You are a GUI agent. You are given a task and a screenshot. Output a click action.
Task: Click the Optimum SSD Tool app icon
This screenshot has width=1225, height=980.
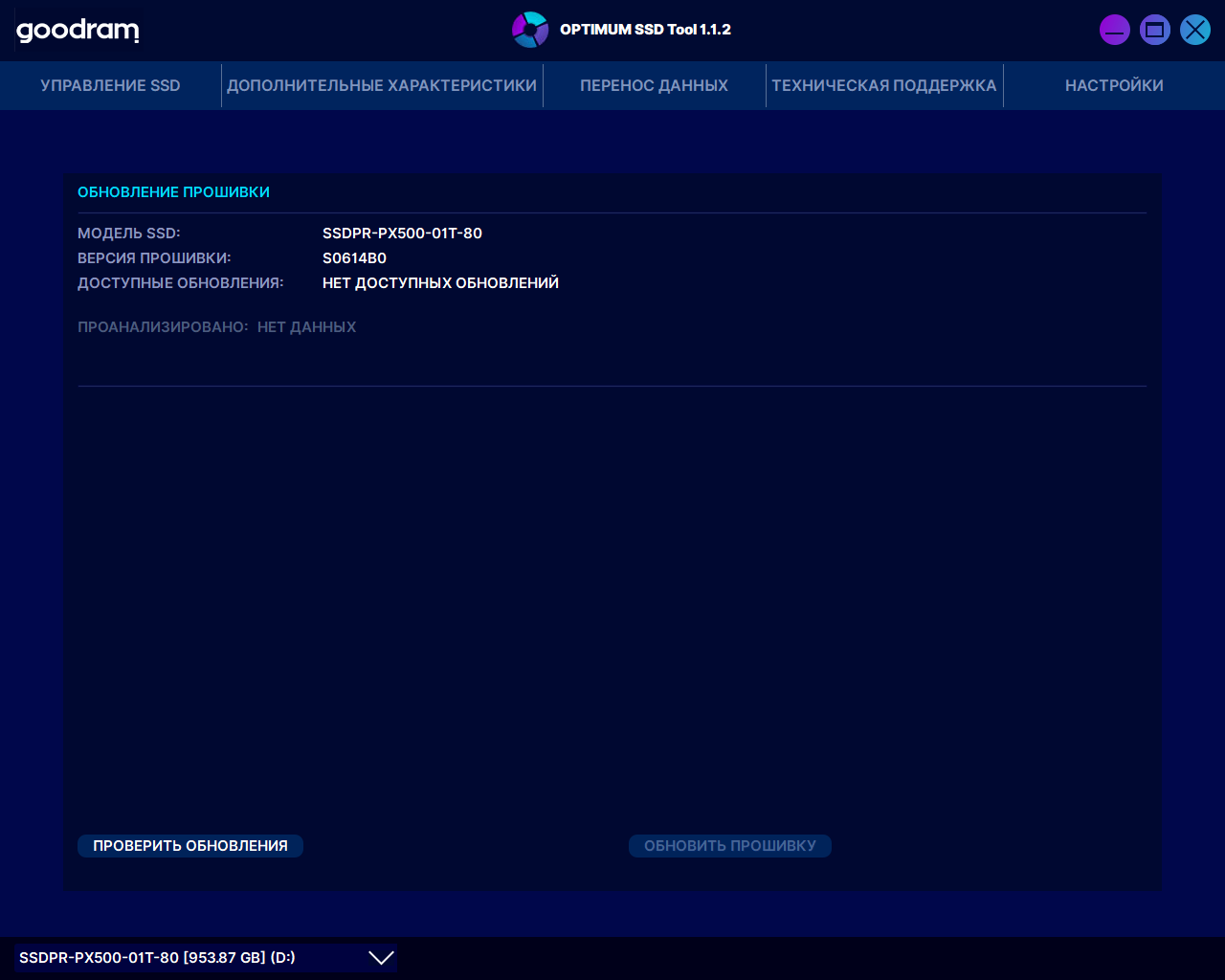click(x=530, y=30)
